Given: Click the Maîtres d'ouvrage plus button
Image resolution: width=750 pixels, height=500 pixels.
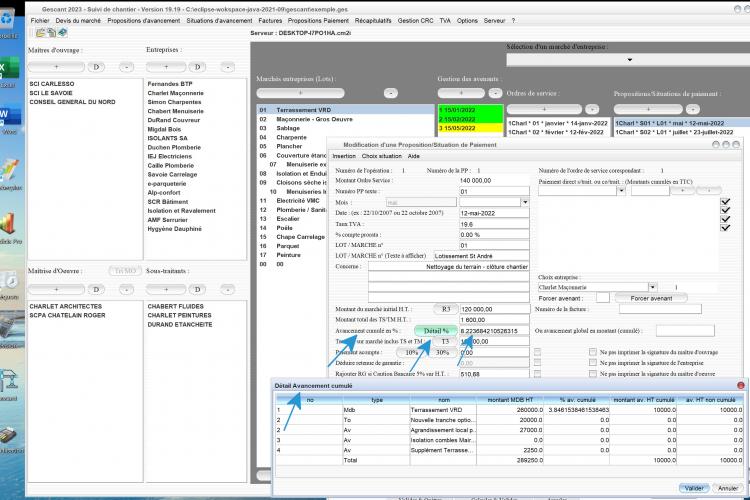Looking at the screenshot, I should click(56, 67).
